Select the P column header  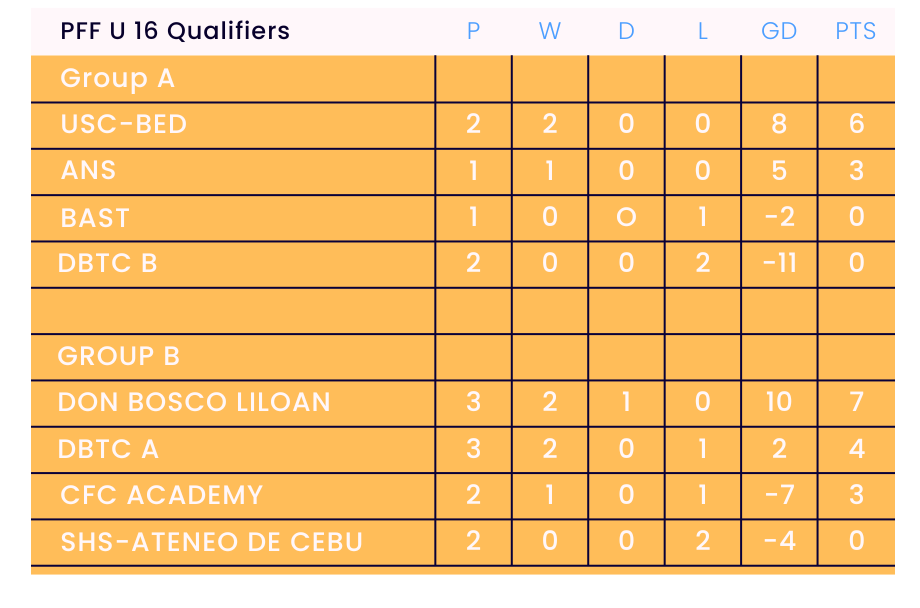click(473, 31)
